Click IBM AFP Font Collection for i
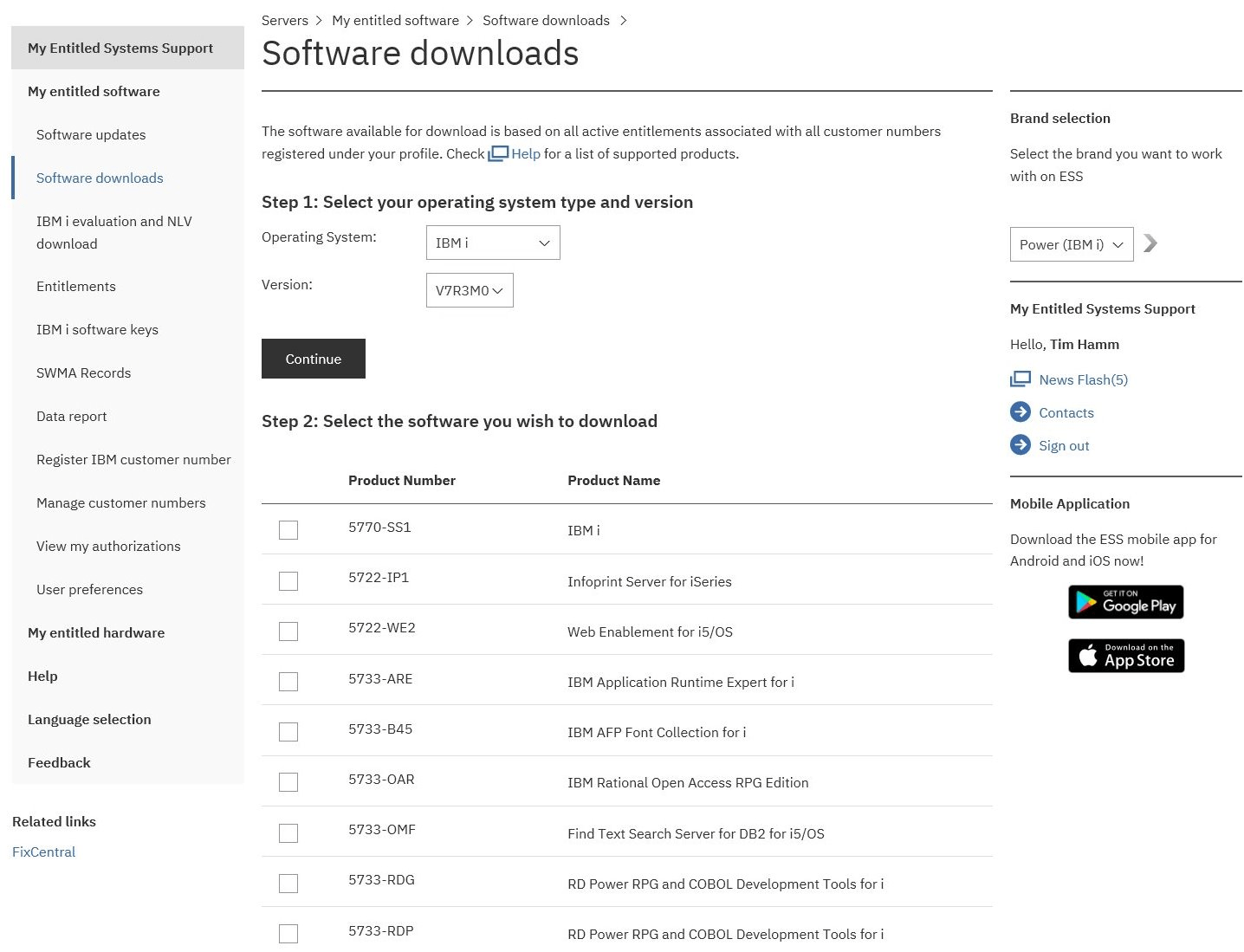This screenshot has width=1244, height=952. click(x=657, y=732)
